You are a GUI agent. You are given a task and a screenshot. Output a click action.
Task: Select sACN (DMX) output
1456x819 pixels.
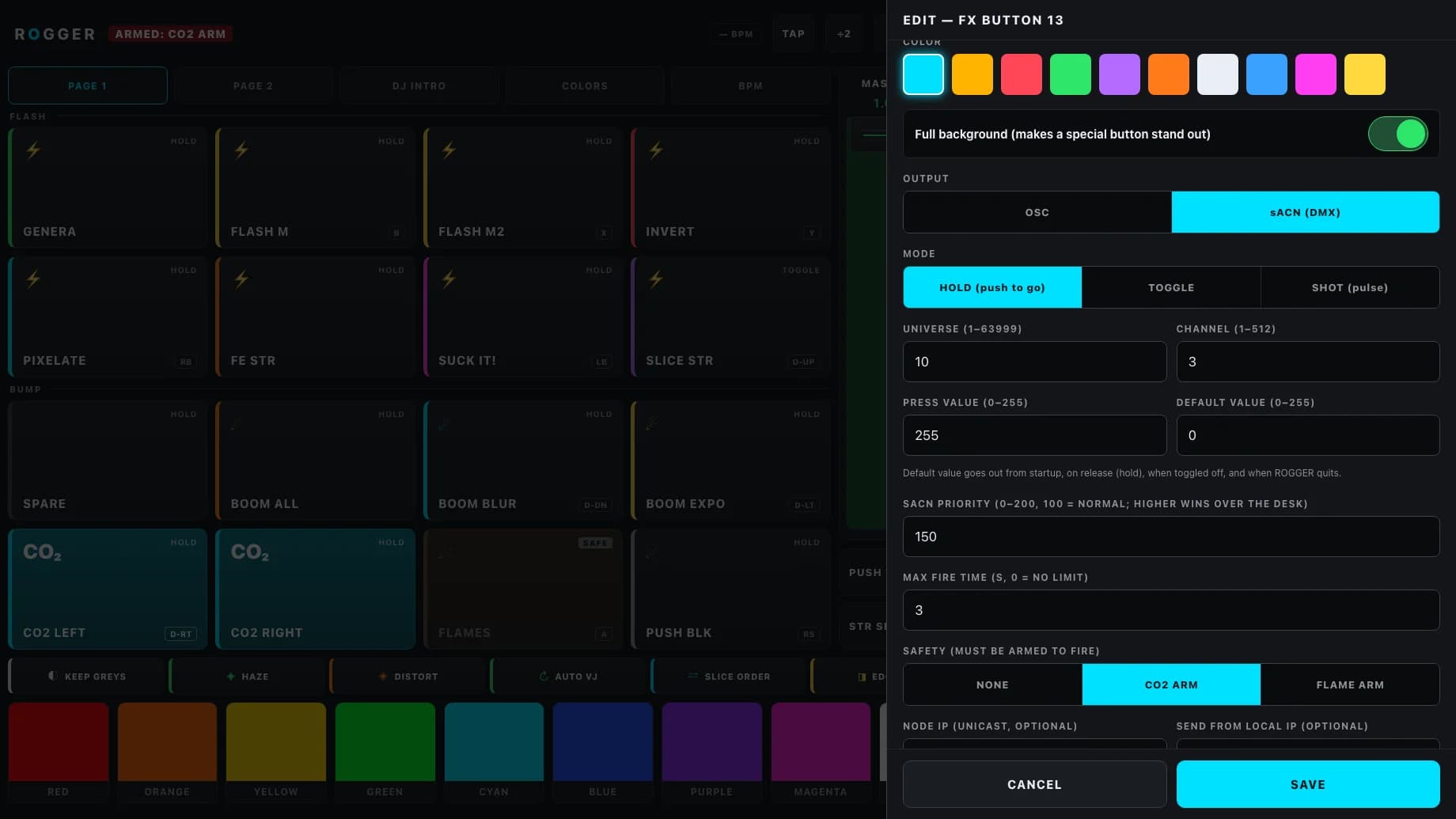[1305, 212]
